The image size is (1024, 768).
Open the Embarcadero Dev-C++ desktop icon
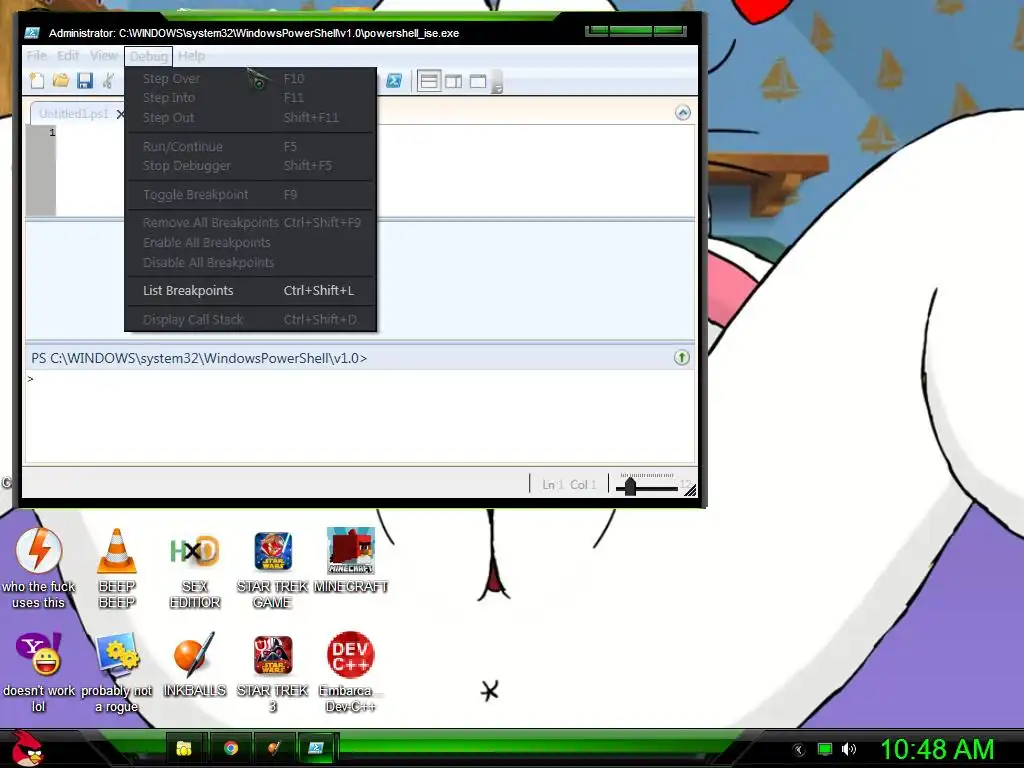pos(351,672)
